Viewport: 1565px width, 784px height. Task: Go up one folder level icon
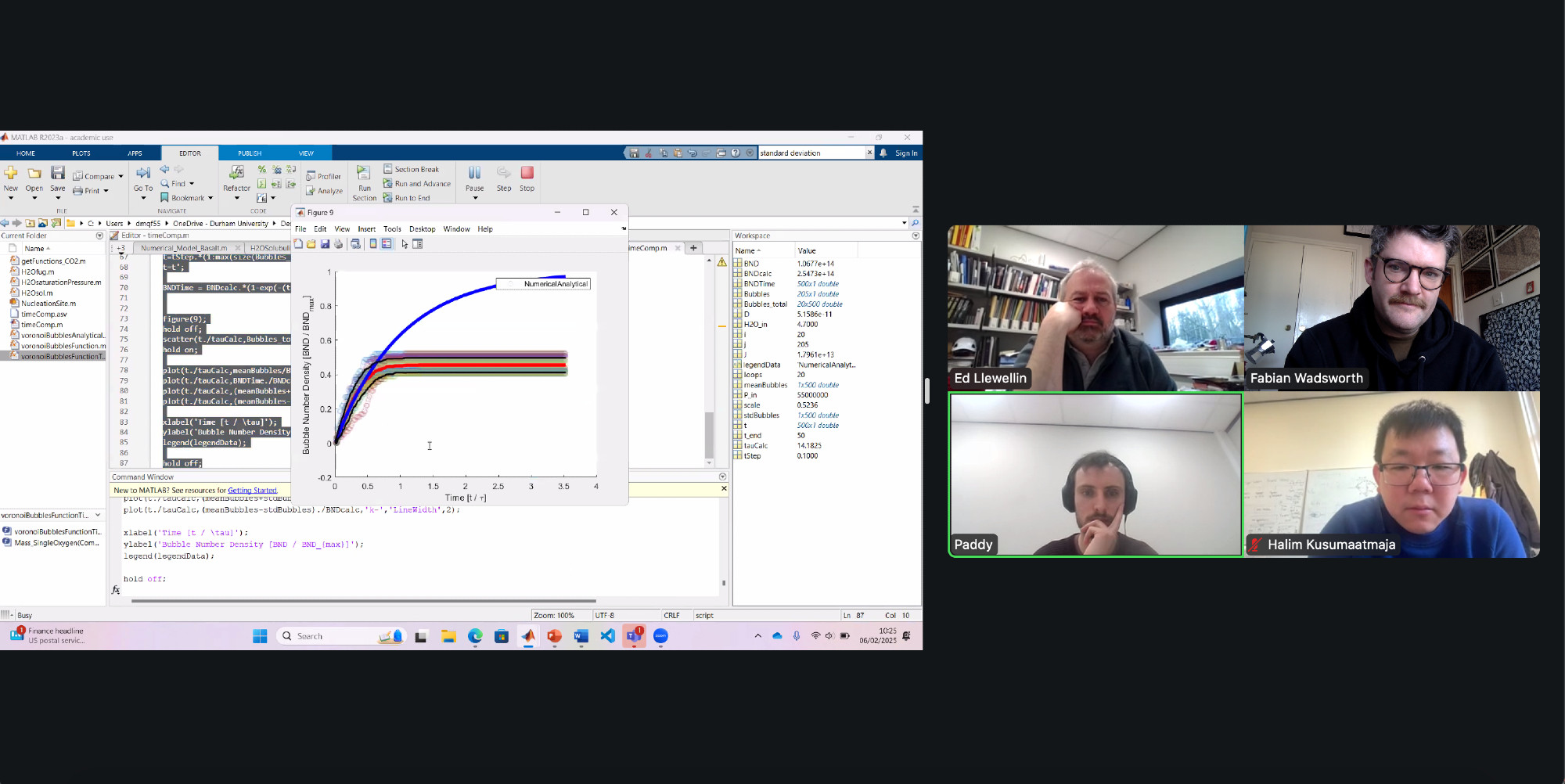coord(30,223)
